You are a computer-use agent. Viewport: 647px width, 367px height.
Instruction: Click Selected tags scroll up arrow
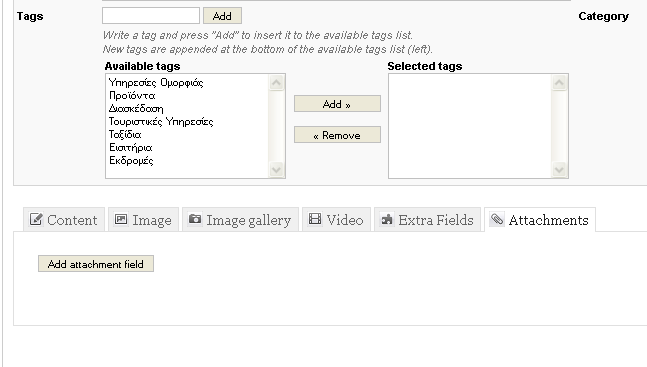pyautogui.click(x=559, y=83)
